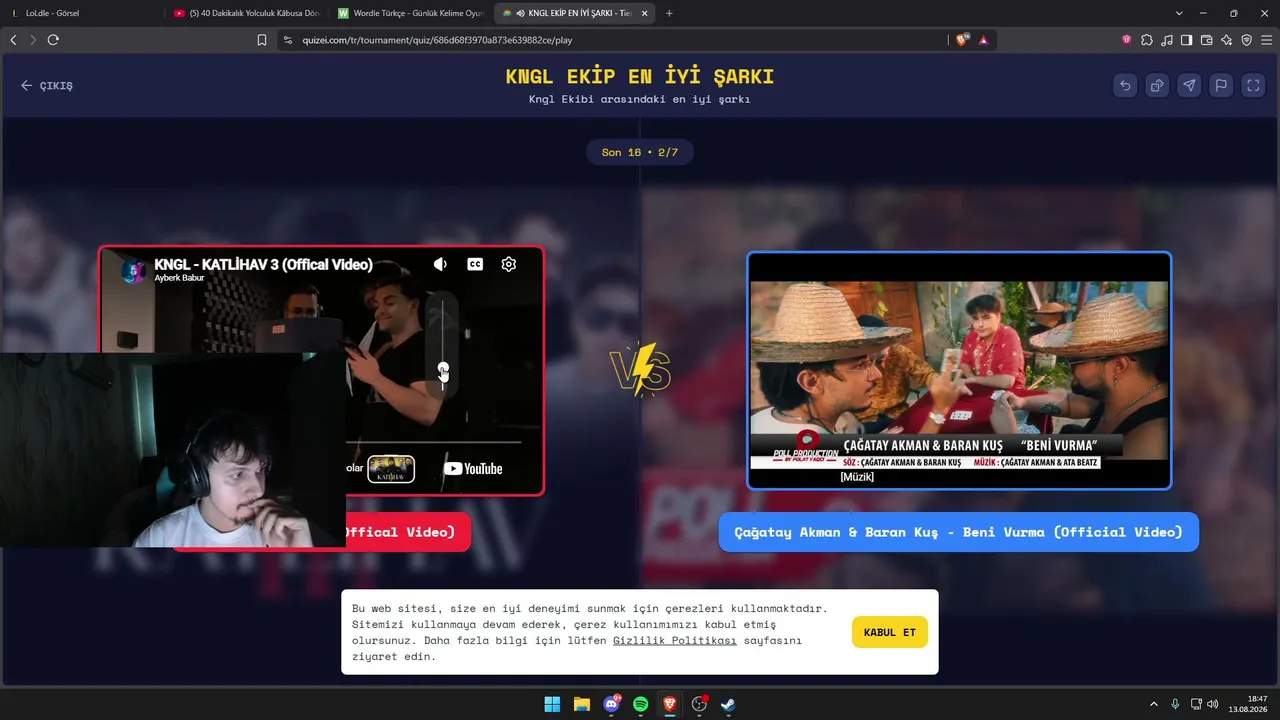Image resolution: width=1280 pixels, height=720 pixels.
Task: Share the quiz via paper plane icon
Action: 1189,85
